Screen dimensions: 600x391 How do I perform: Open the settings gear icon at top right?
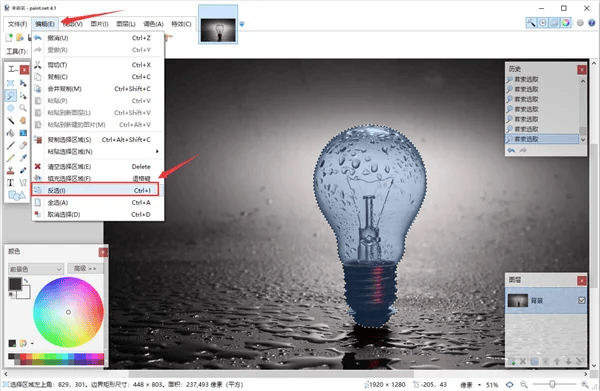coord(580,23)
